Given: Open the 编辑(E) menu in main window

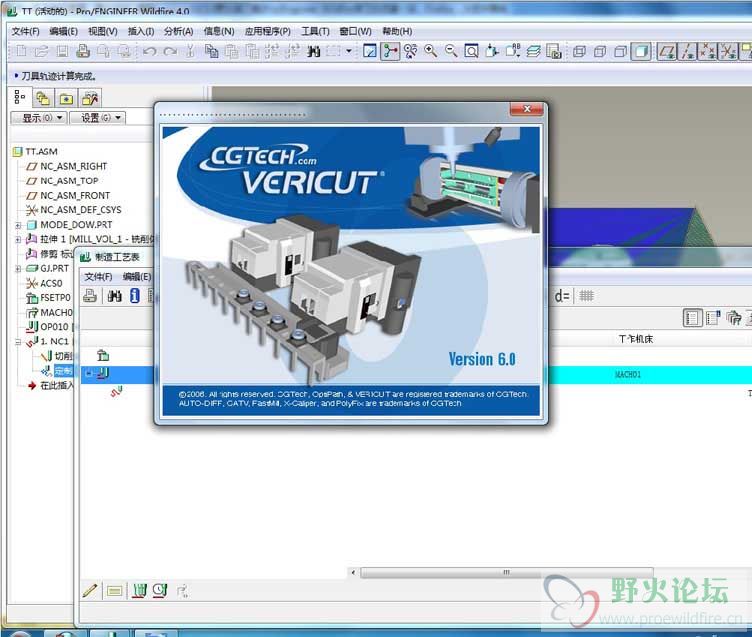Looking at the screenshot, I should tap(63, 32).
